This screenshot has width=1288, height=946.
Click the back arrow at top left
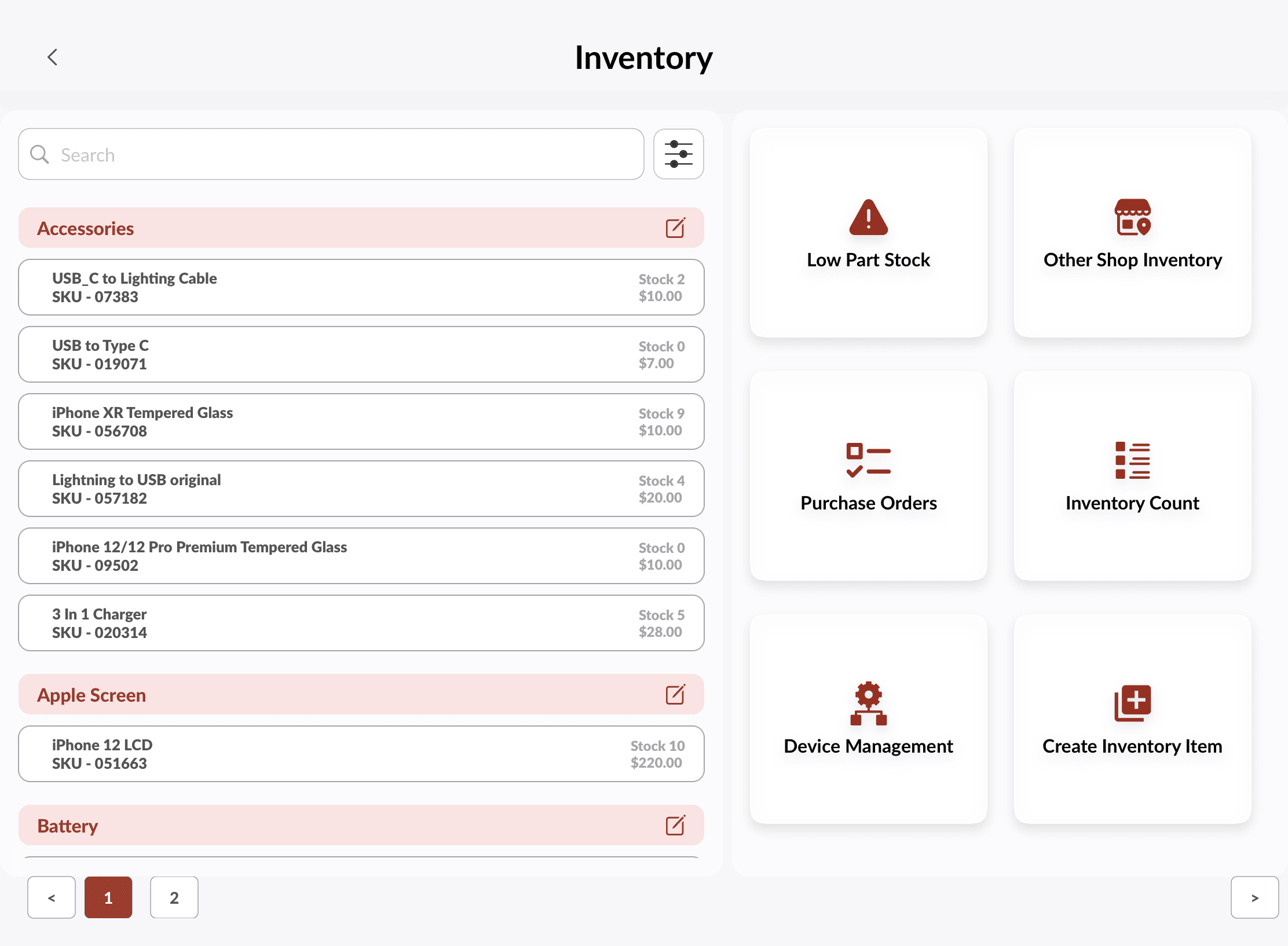click(52, 57)
